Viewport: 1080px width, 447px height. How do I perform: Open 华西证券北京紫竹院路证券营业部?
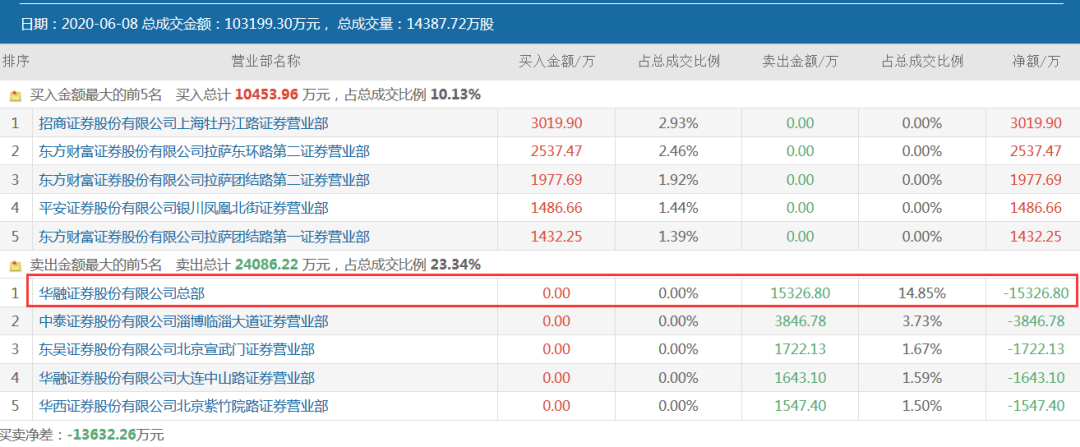coord(183,407)
